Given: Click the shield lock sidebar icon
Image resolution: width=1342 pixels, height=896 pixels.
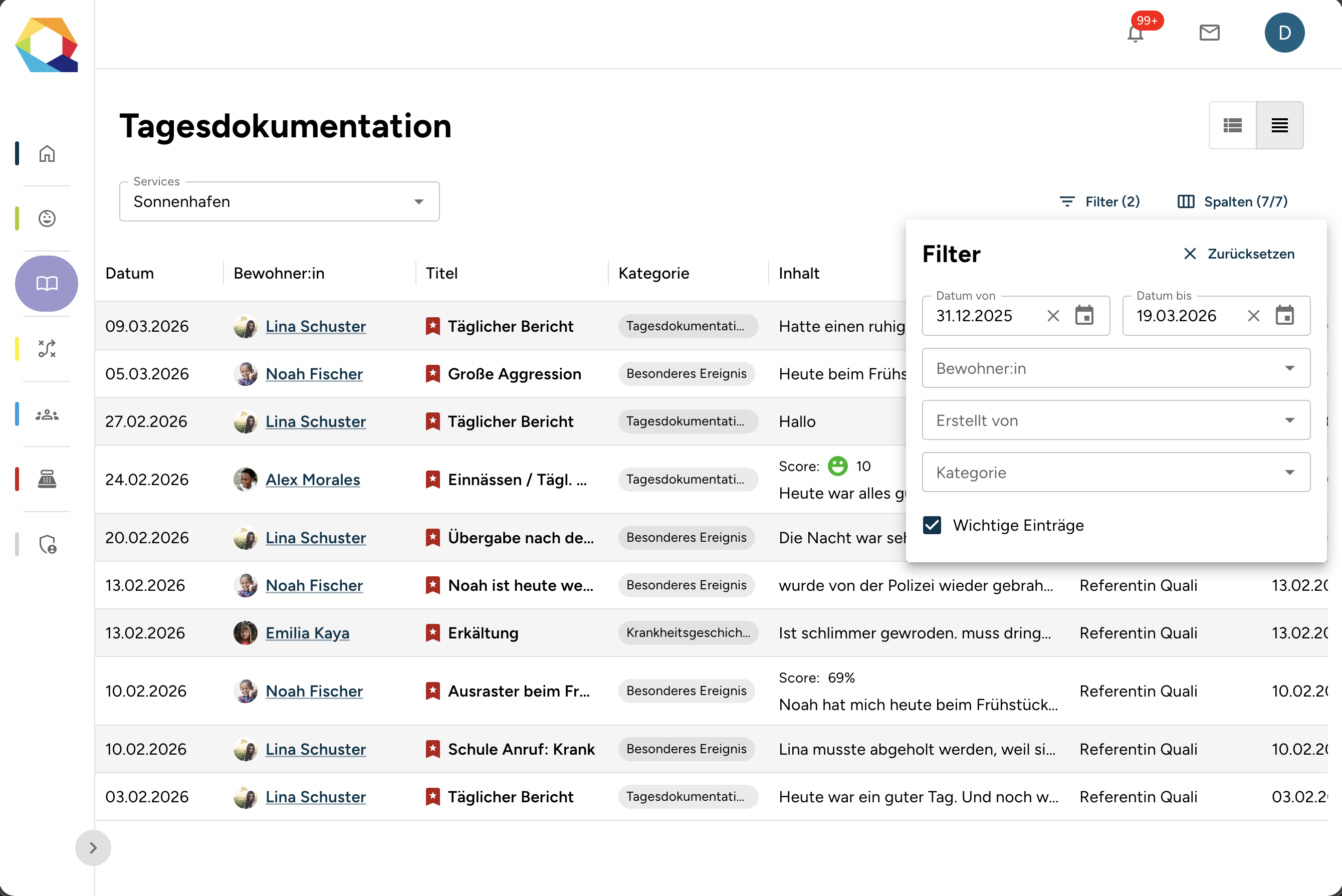Looking at the screenshot, I should 47,544.
